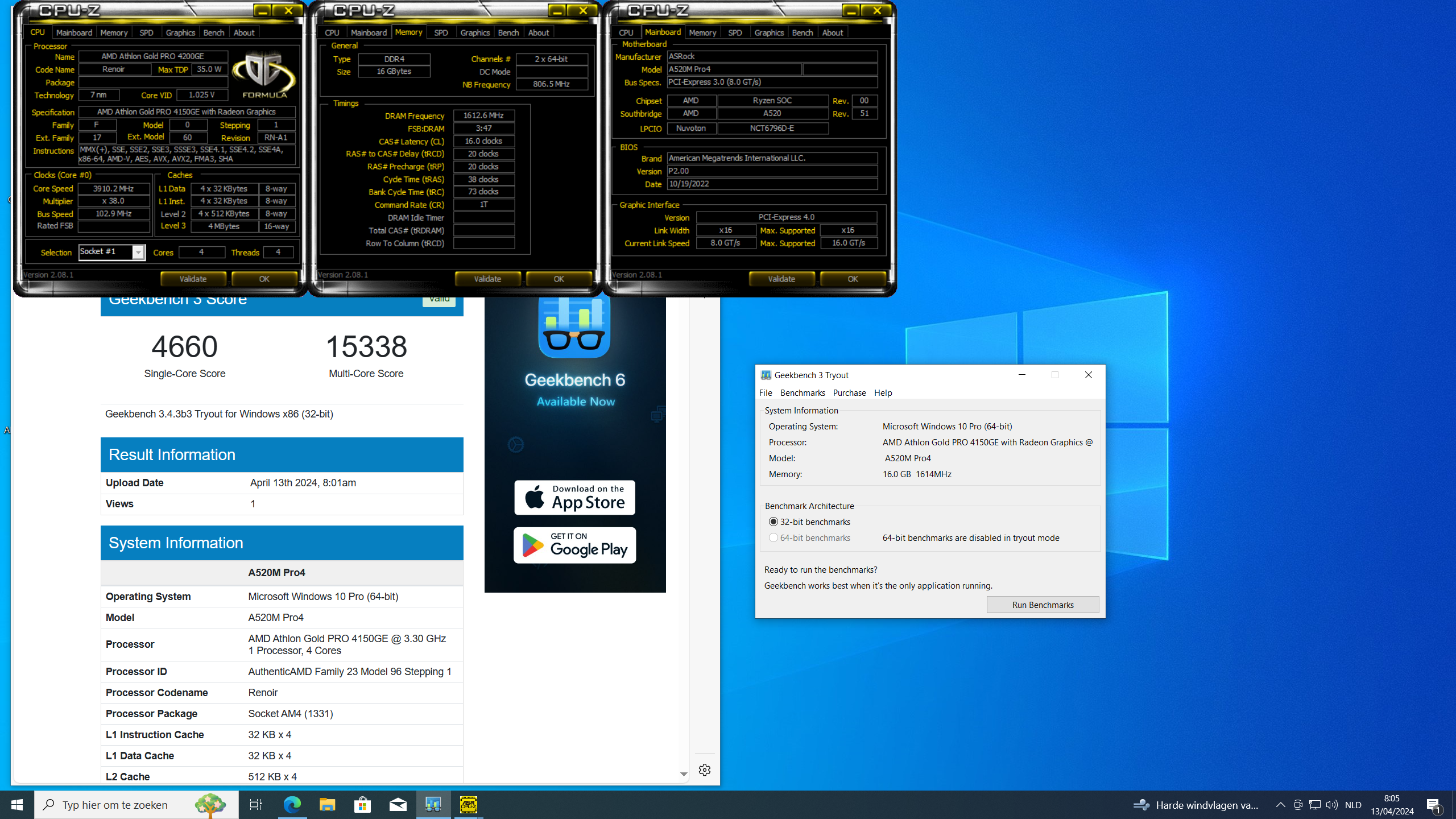Show hidden system tray icons
This screenshot has height=819, width=1456.
(x=1280, y=805)
